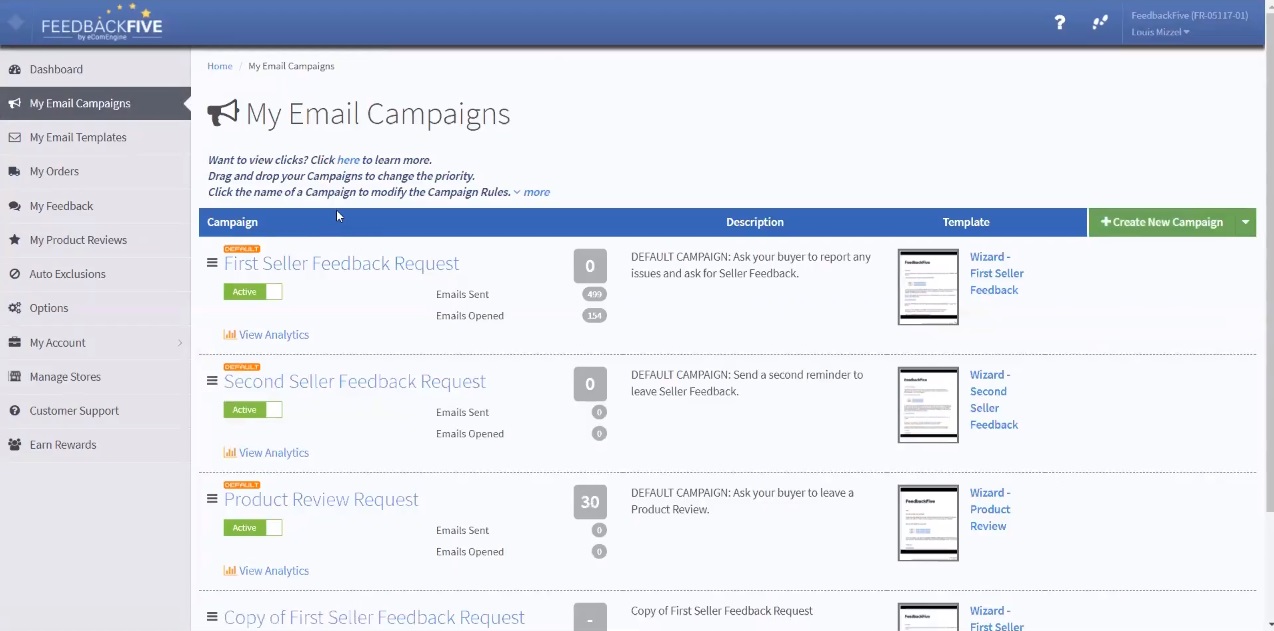Image resolution: width=1274 pixels, height=631 pixels.
Task: Click the truck icon beside My Orders
Action: pyautogui.click(x=15, y=171)
